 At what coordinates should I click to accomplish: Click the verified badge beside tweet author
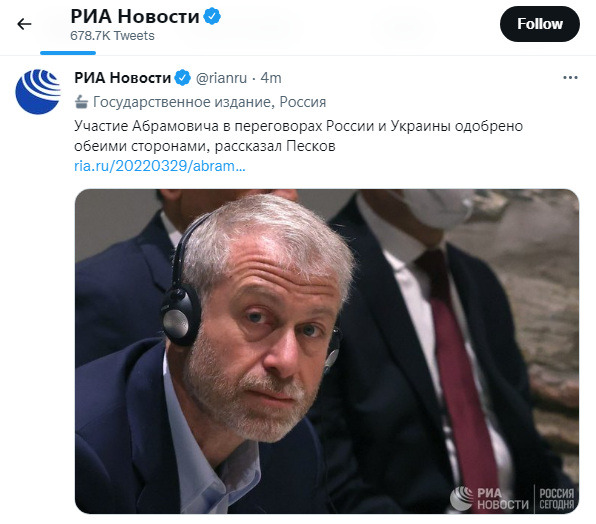coord(182,78)
